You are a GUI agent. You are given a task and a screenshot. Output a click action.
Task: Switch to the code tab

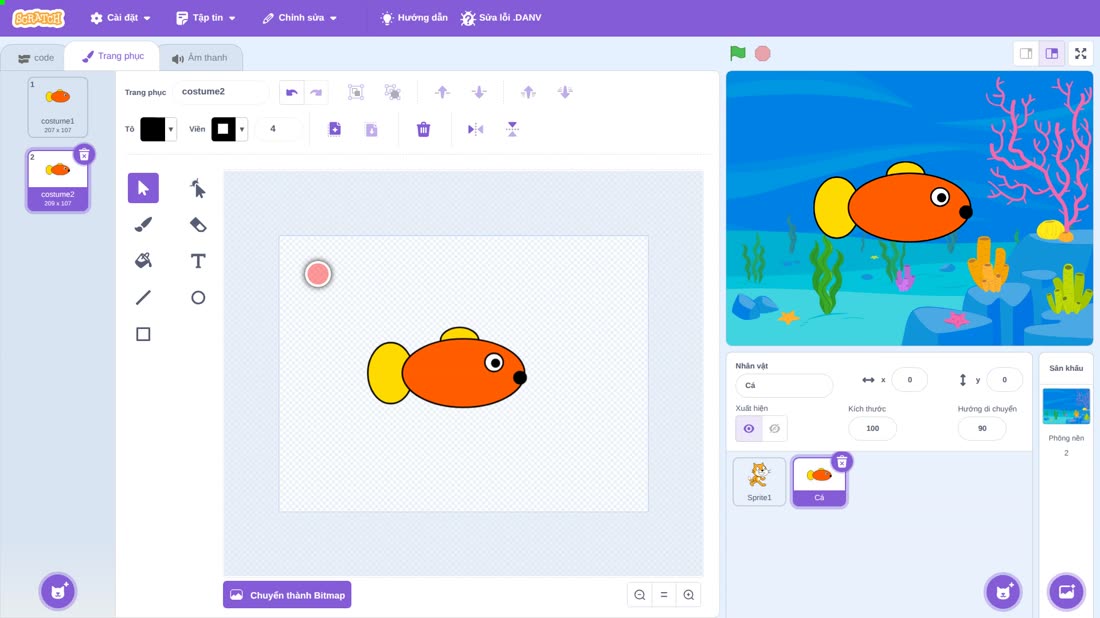[x=35, y=58]
